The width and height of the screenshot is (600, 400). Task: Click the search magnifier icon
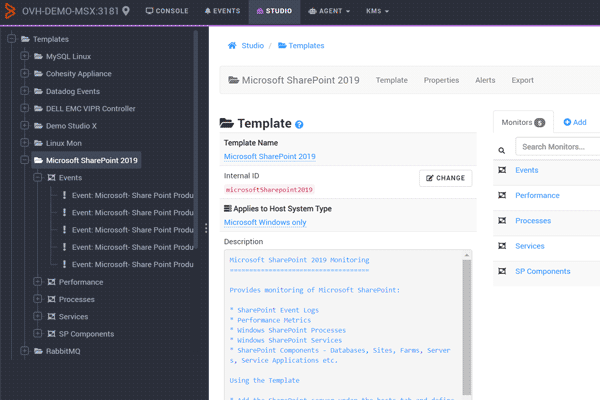point(502,150)
